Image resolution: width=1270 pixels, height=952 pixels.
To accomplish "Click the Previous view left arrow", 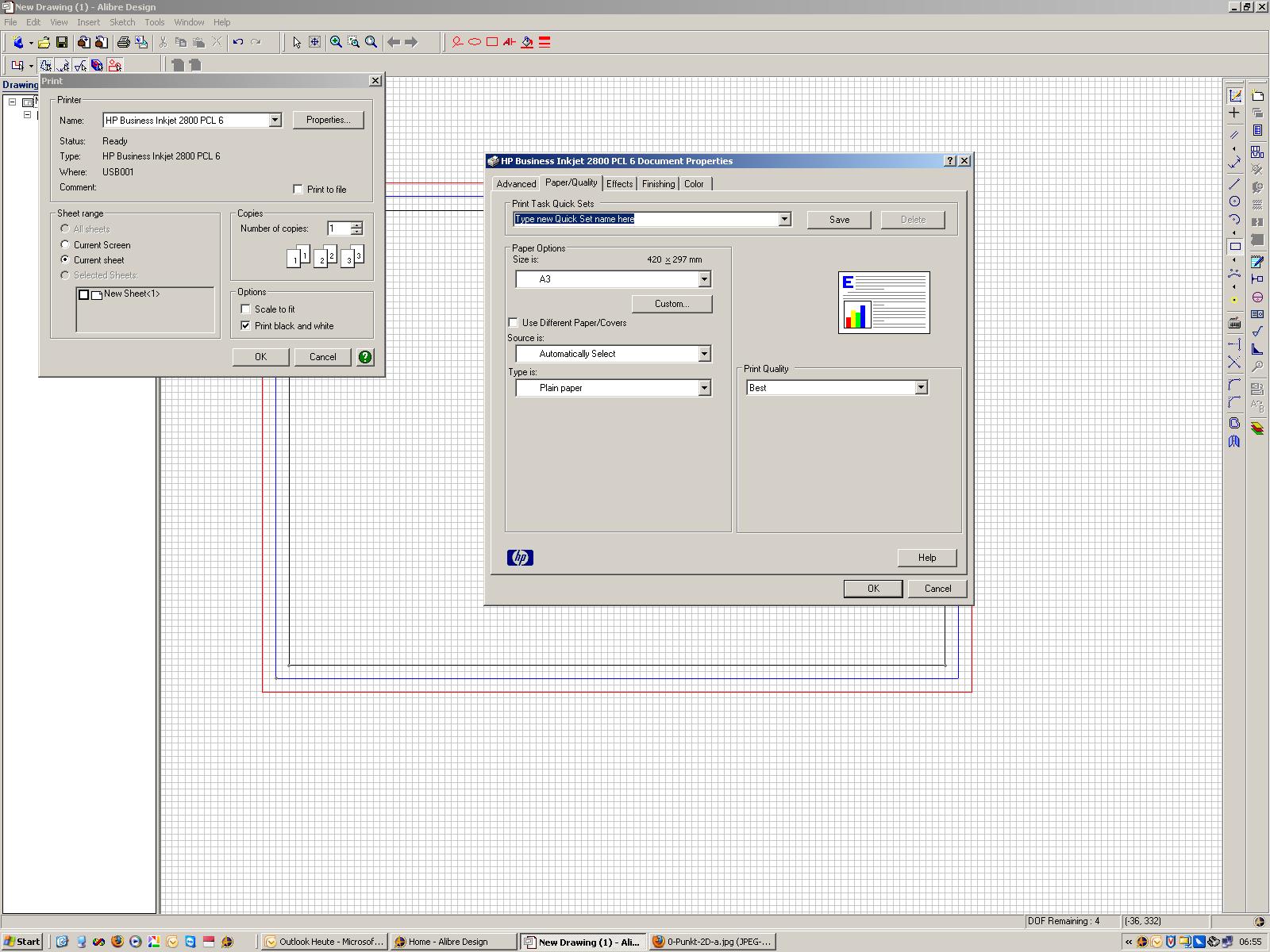I will coord(394,42).
